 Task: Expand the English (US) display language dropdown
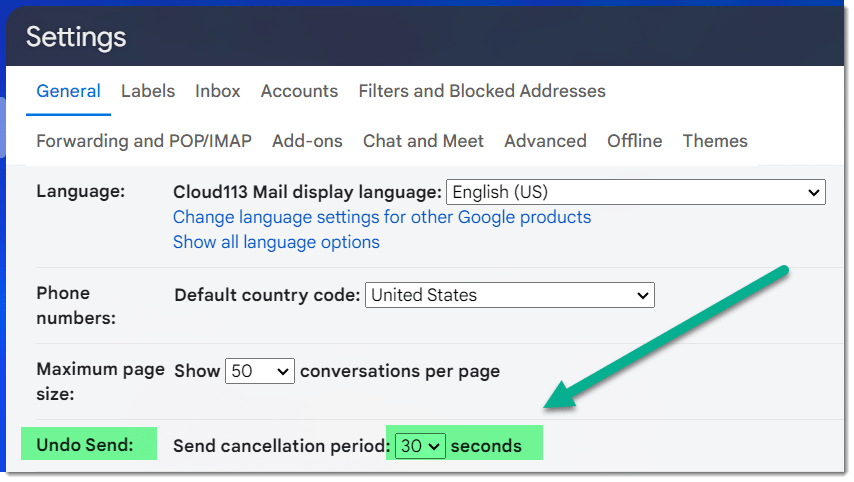coord(636,192)
